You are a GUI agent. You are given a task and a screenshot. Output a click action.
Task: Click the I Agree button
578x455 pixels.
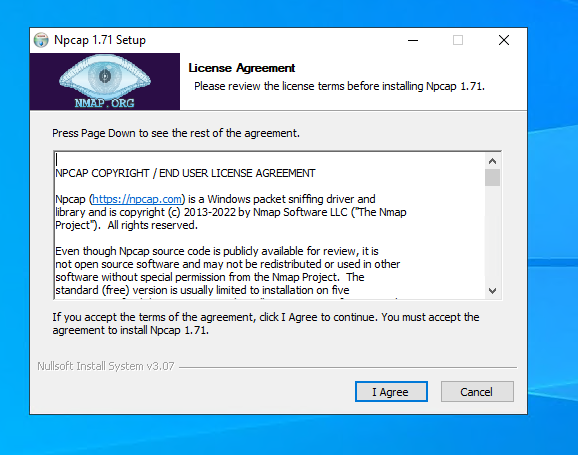[391, 392]
